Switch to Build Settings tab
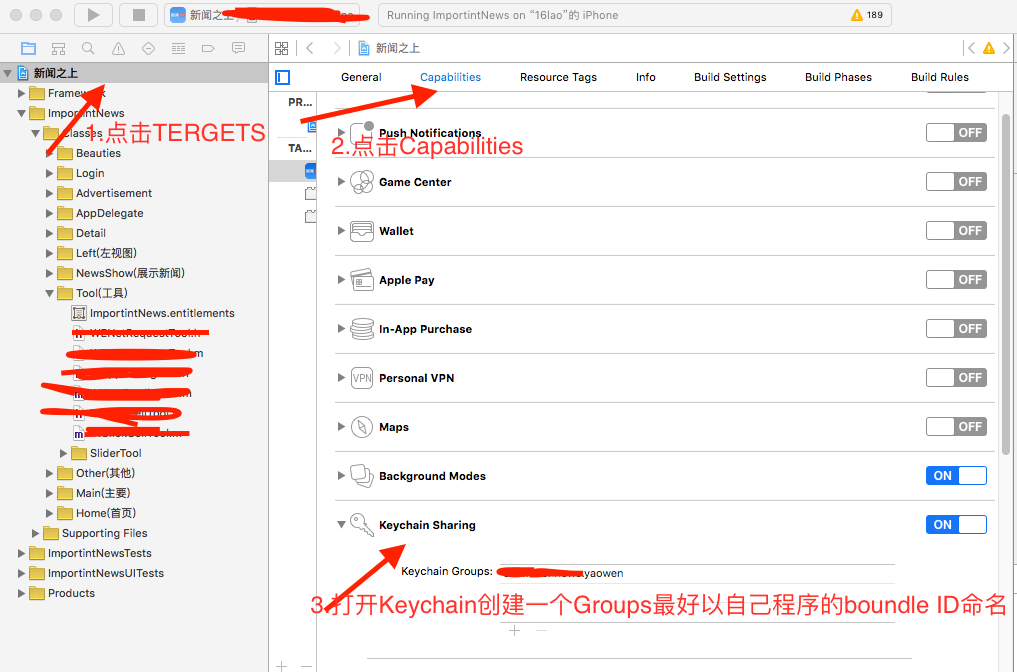Screen dimensions: 1017x672 (730, 77)
